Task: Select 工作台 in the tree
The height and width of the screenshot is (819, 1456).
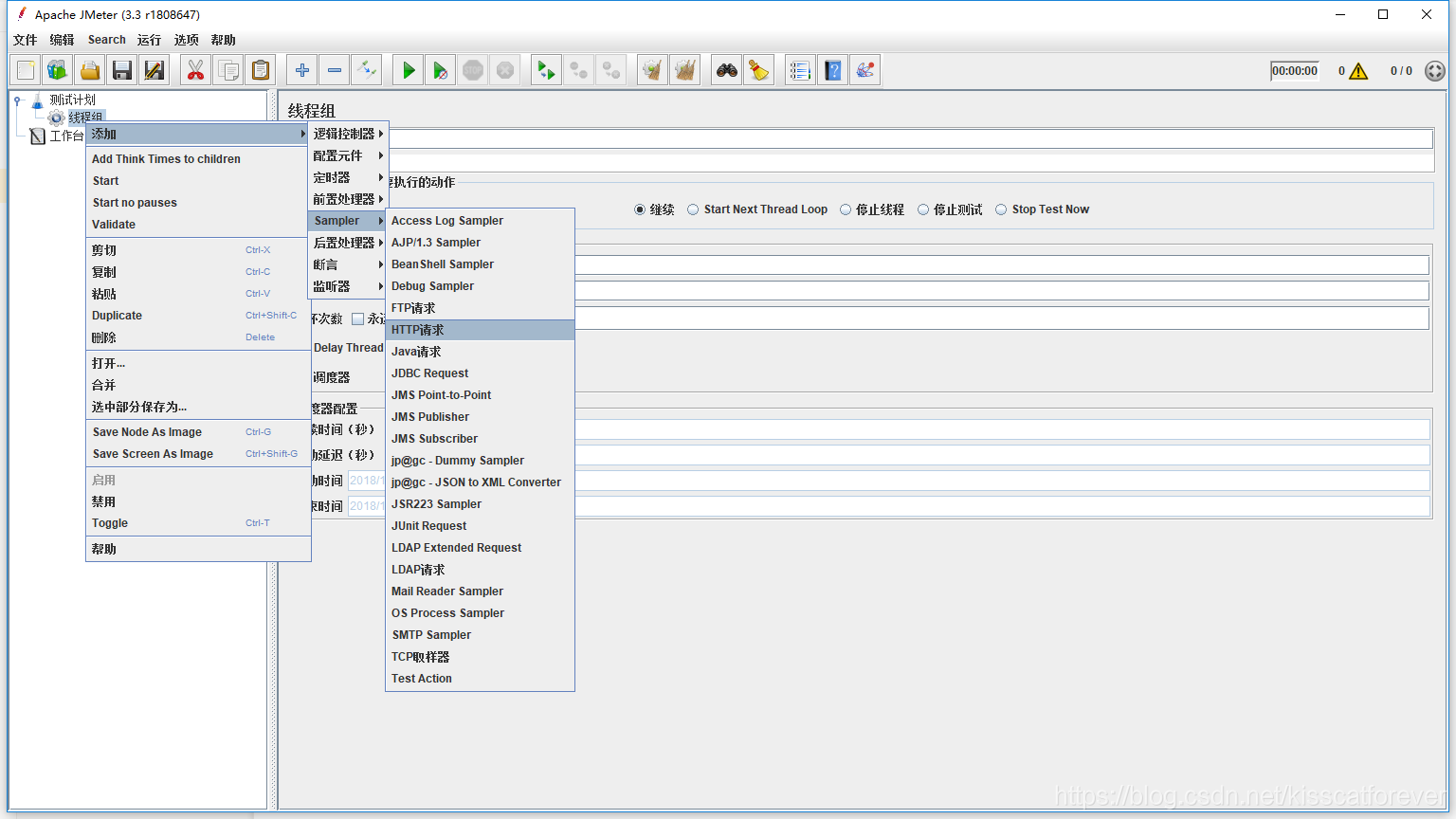Action: pyautogui.click(x=66, y=136)
